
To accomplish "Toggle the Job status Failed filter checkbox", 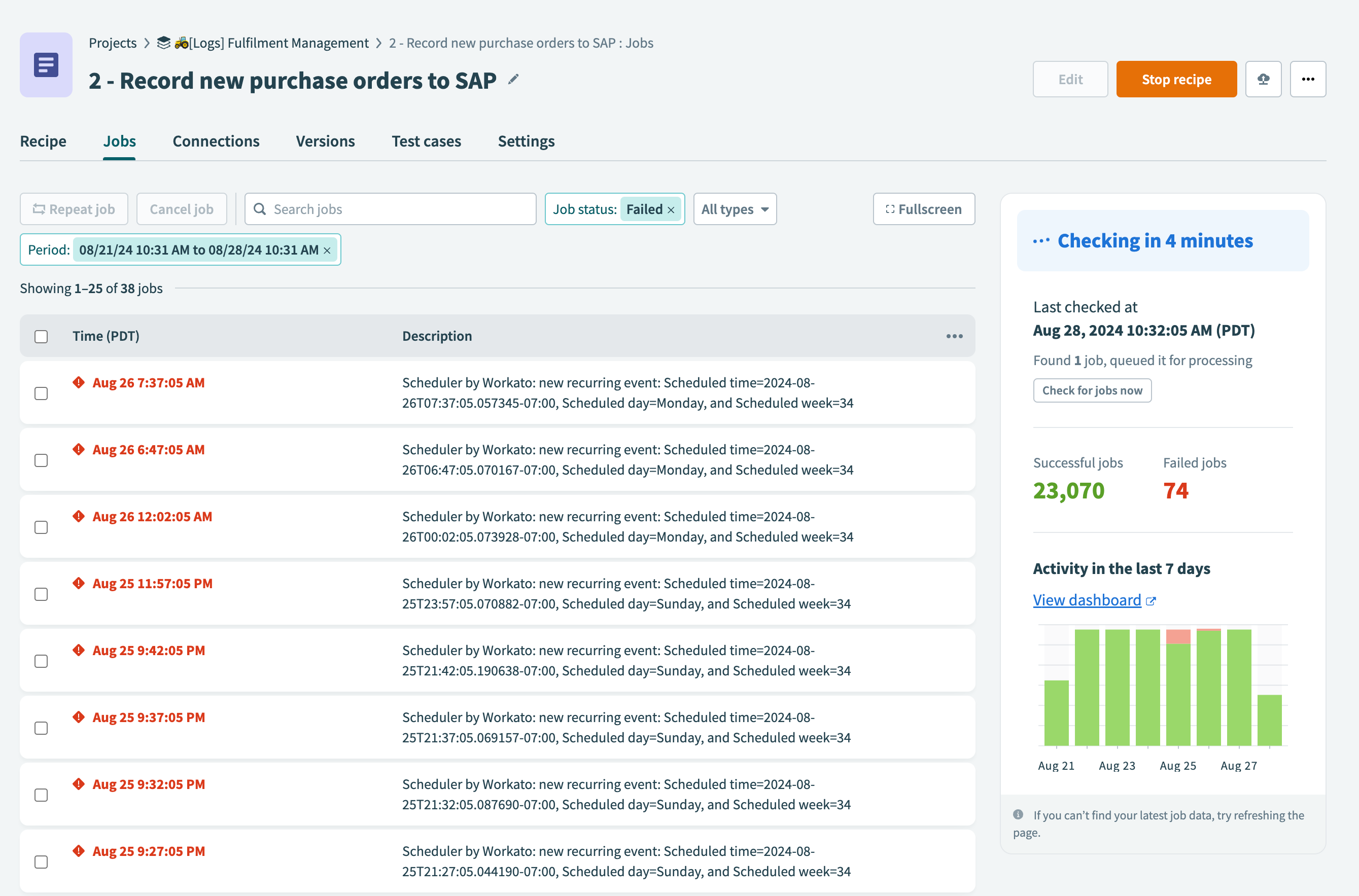I will [671, 209].
